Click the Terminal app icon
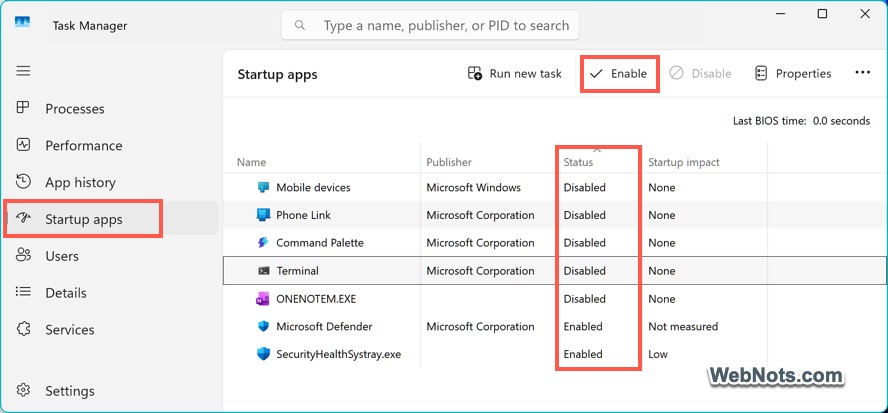 263,271
